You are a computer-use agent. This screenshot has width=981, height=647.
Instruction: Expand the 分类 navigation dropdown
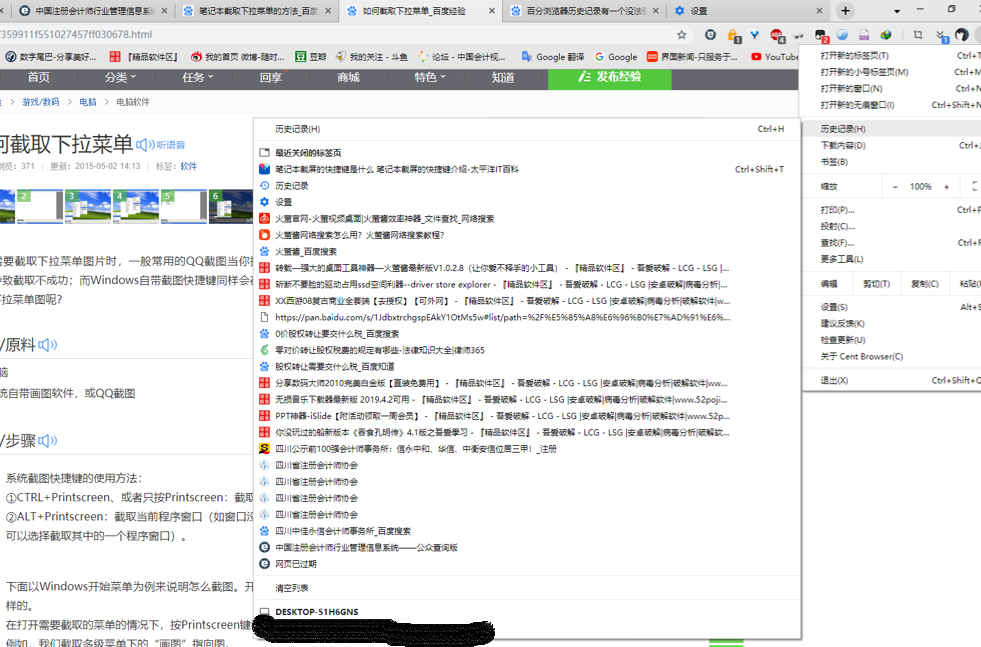click(x=120, y=78)
